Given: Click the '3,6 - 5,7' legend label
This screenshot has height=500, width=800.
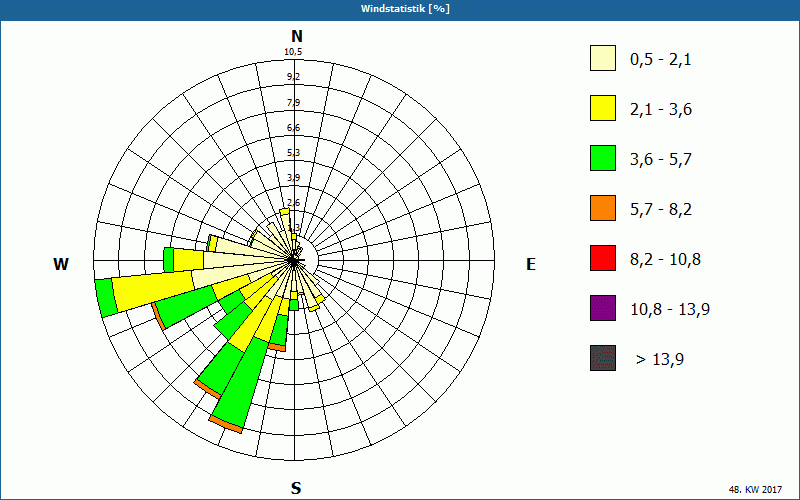Looking at the screenshot, I should tap(661, 160).
